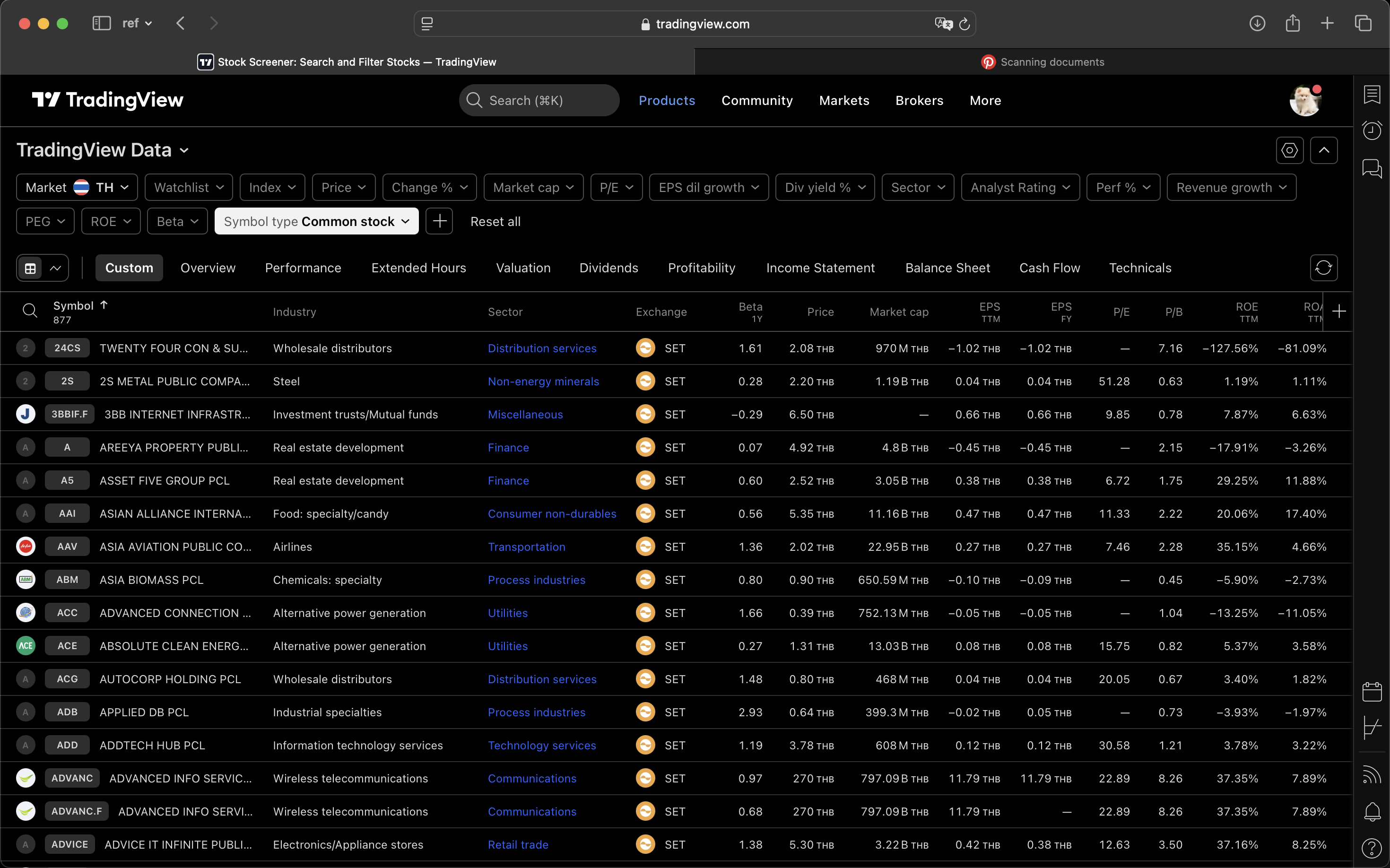Open Transportation sector link
The image size is (1390, 868).
tap(527, 547)
